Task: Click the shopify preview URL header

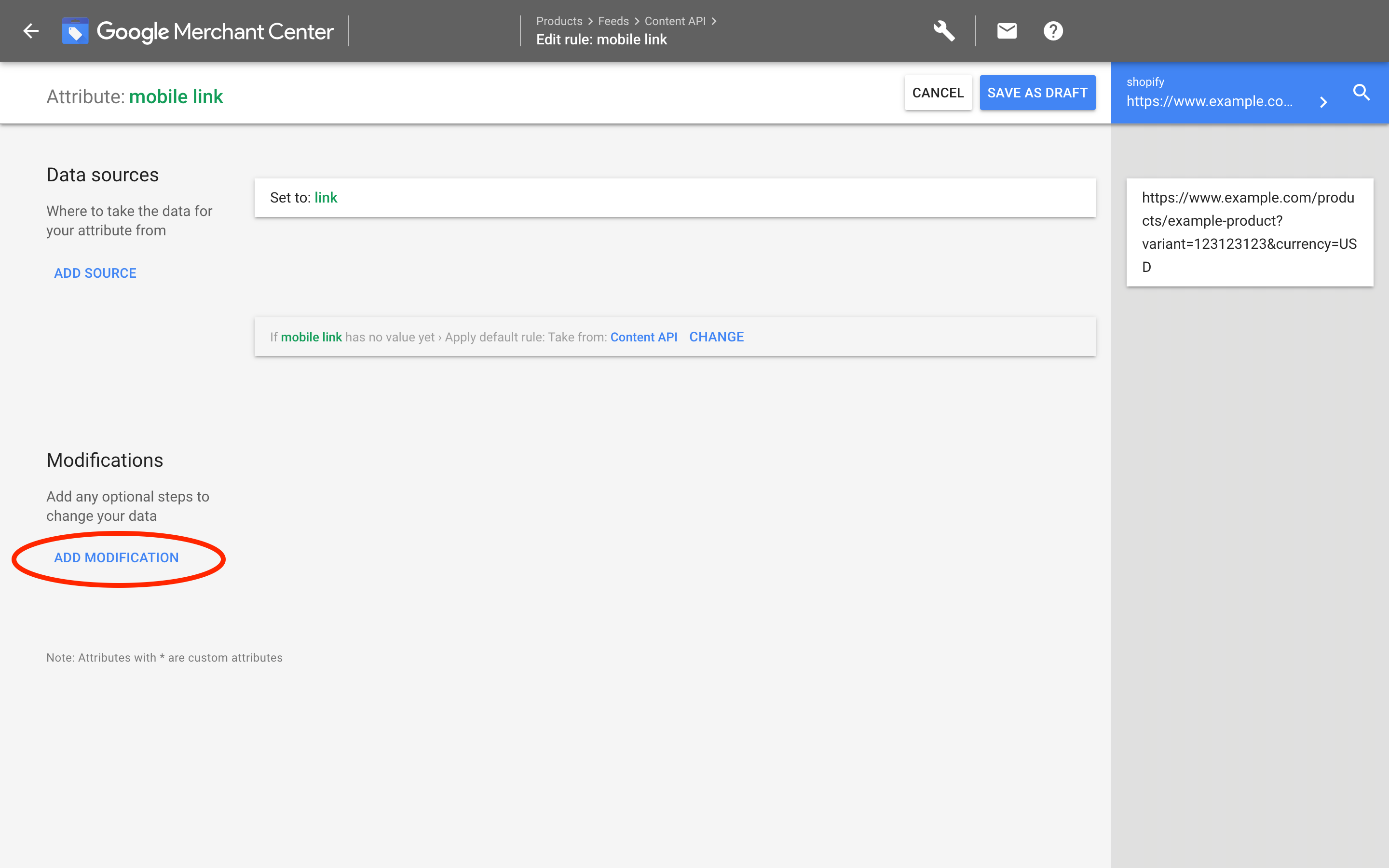Action: coord(1210,101)
